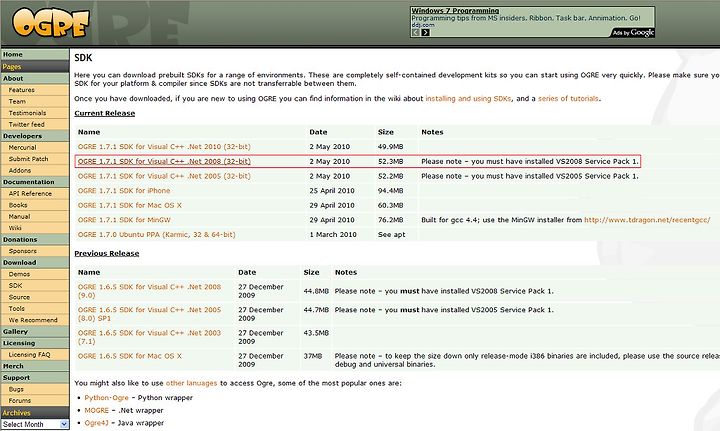Follow the 'other lanuages' link
Image resolution: width=720 pixels, height=431 pixels.
191,383
